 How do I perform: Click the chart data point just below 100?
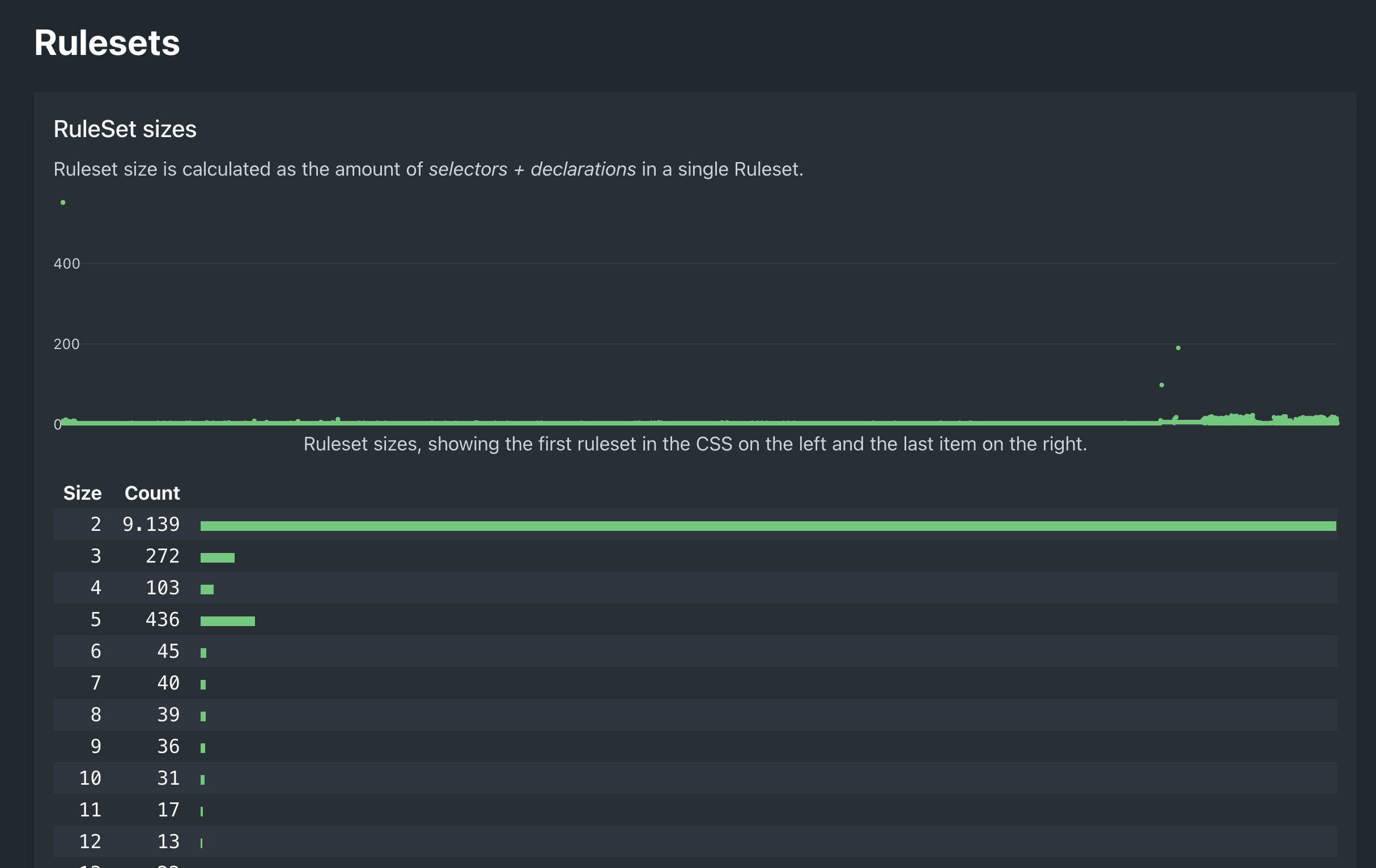[x=1161, y=385]
